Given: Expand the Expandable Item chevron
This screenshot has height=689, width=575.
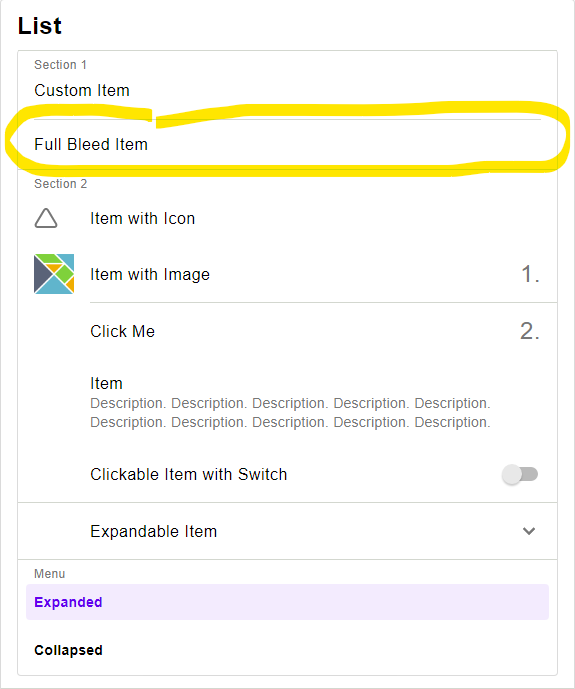Looking at the screenshot, I should click(529, 531).
